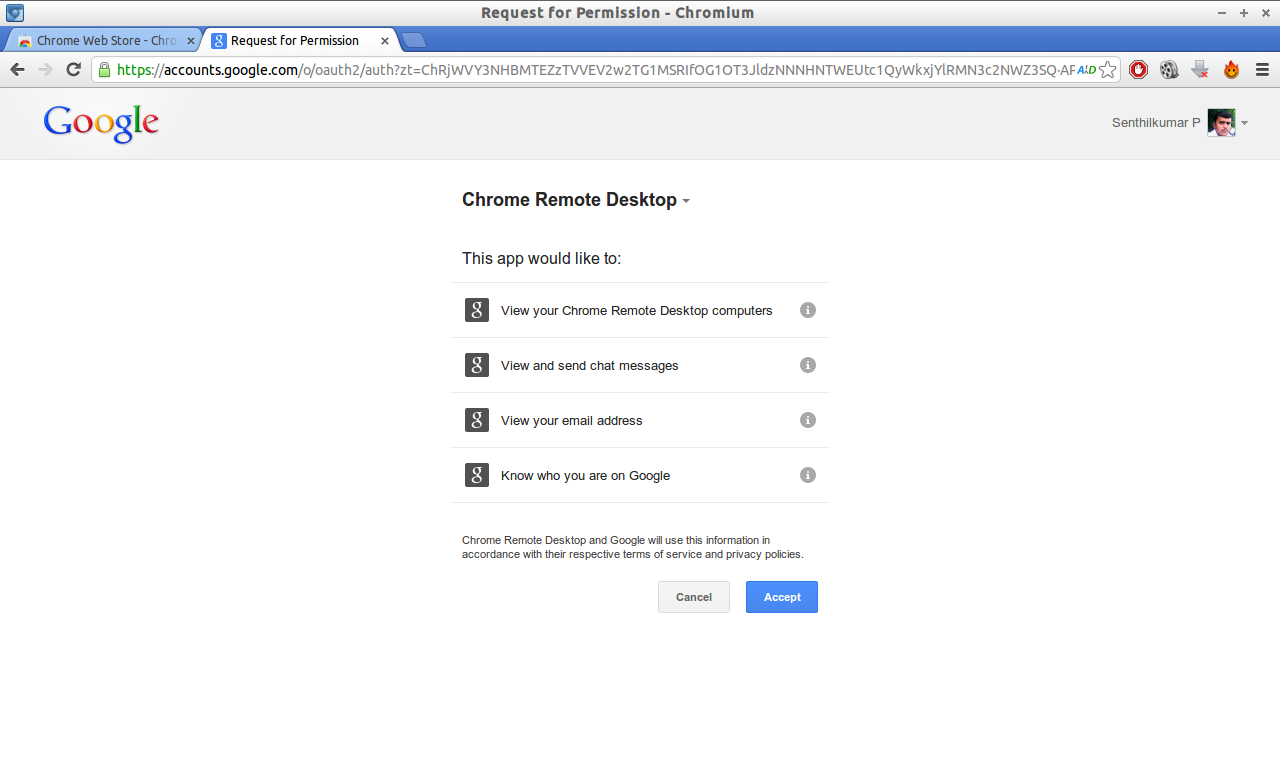Open the Chromium hamburger menu

click(1262, 70)
